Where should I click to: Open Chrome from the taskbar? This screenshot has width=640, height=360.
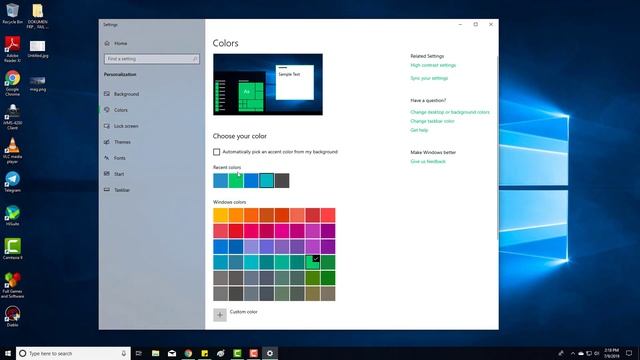[x=188, y=353]
